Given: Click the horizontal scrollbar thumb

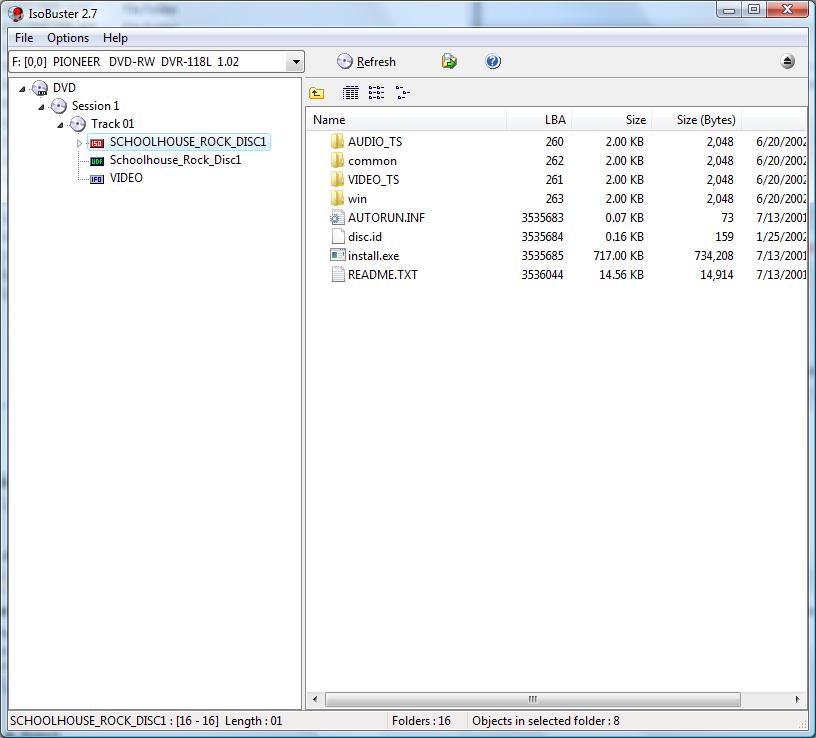Looking at the screenshot, I should (532, 699).
